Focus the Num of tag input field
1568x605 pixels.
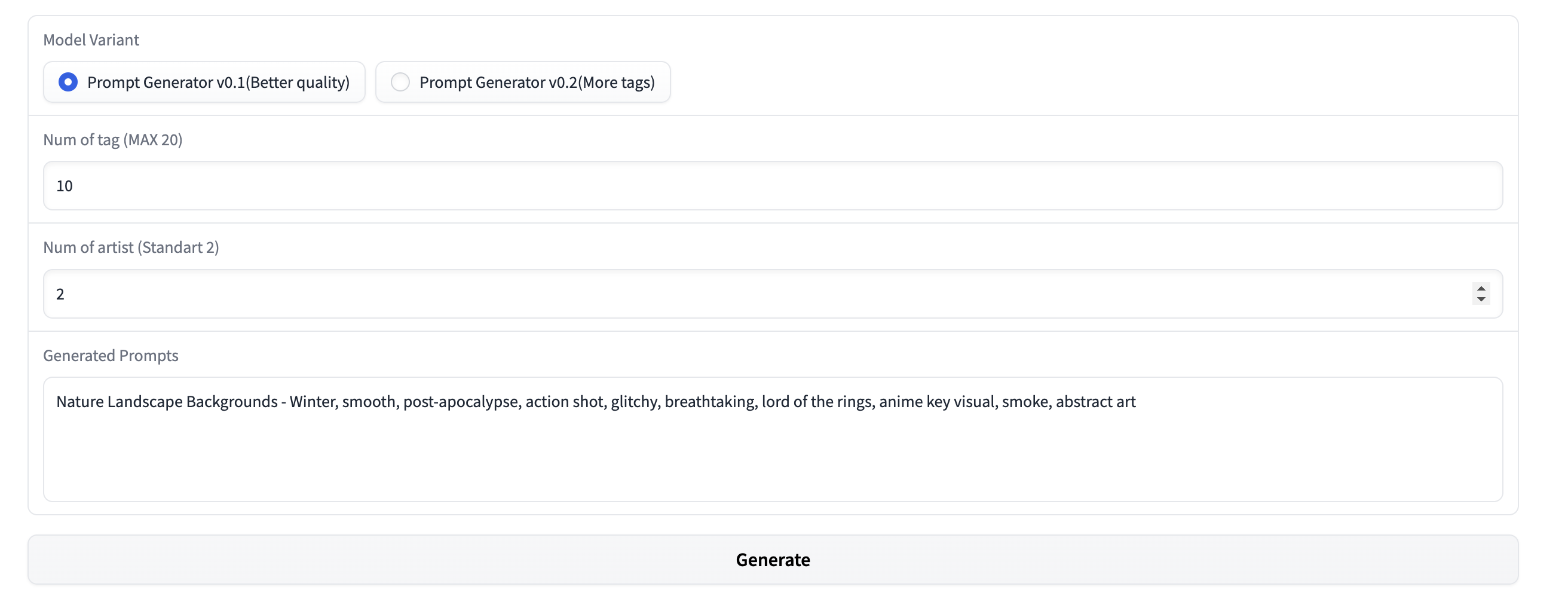point(773,186)
